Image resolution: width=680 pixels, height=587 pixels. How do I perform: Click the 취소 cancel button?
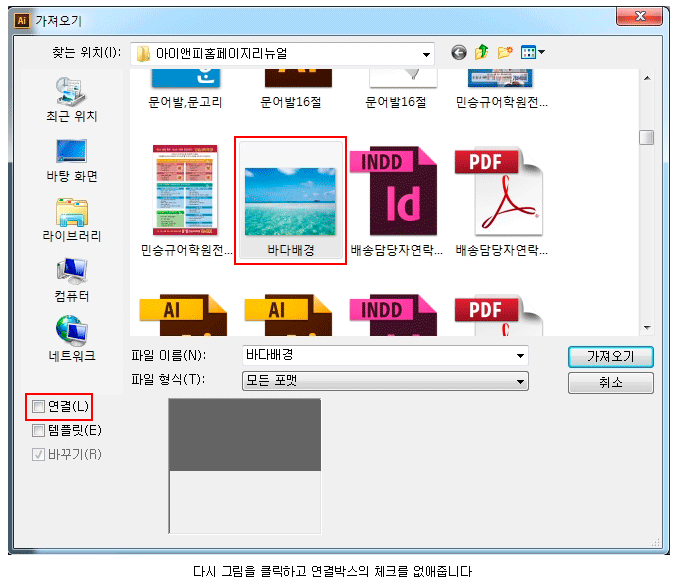610,383
